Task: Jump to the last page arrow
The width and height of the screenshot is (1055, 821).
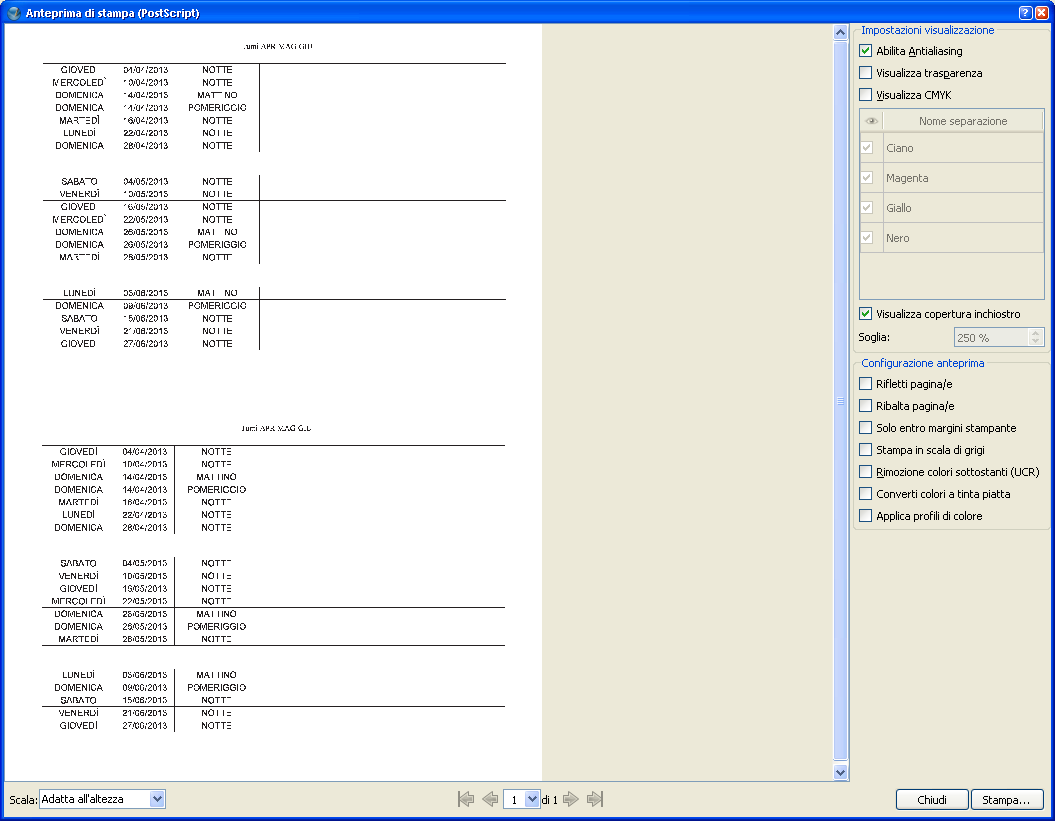Action: click(x=595, y=799)
